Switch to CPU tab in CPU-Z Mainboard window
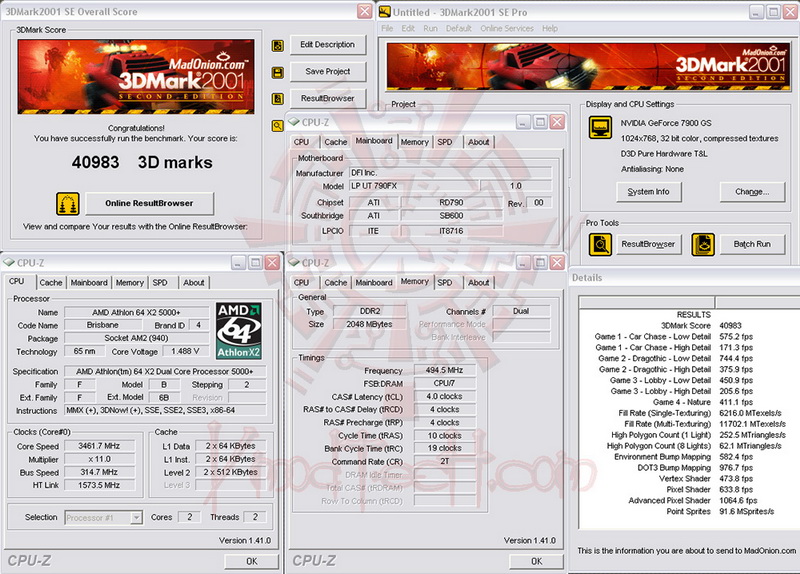This screenshot has width=800, height=574. tap(302, 142)
